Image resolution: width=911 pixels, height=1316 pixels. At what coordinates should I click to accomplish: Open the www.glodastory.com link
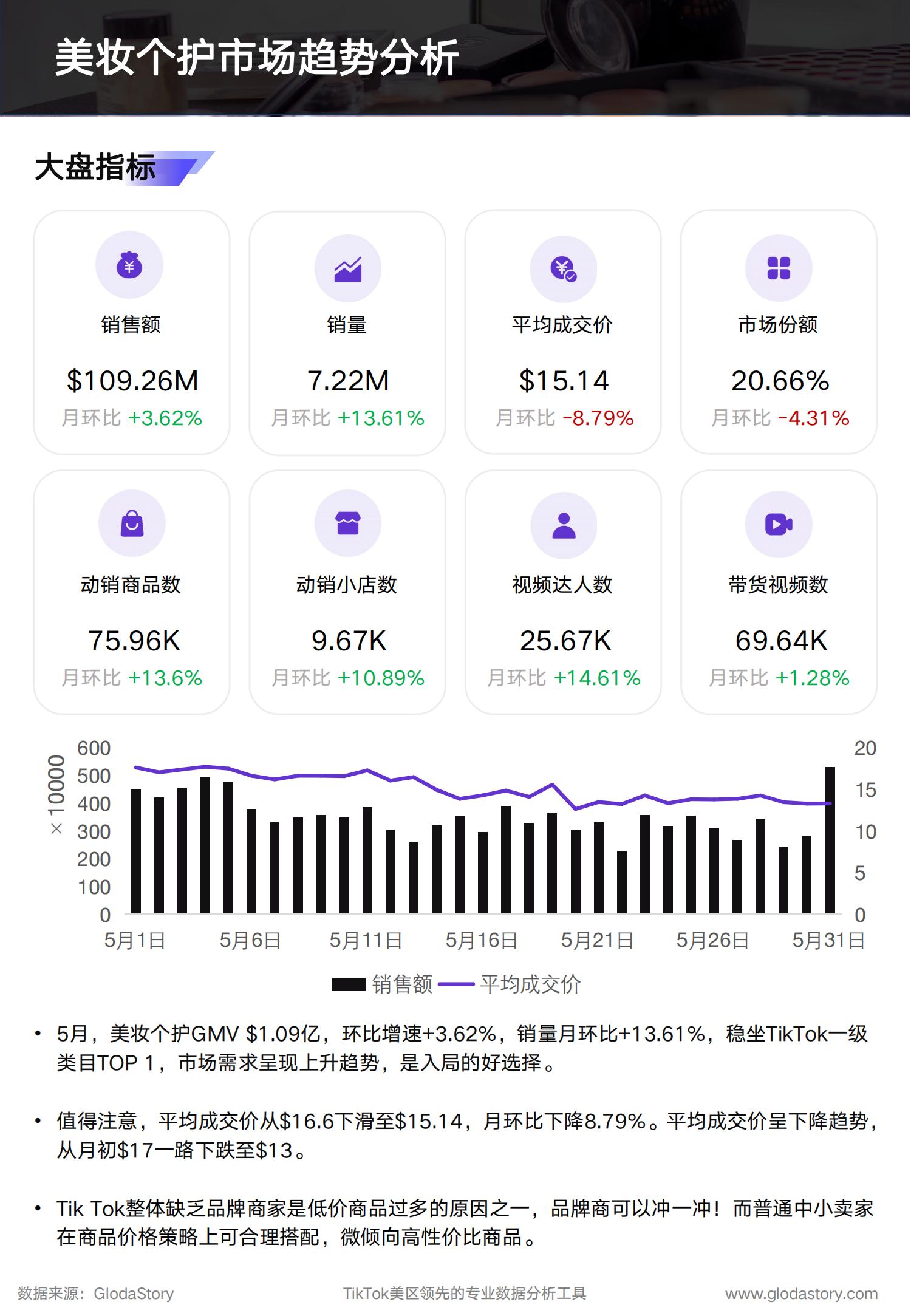click(801, 1294)
